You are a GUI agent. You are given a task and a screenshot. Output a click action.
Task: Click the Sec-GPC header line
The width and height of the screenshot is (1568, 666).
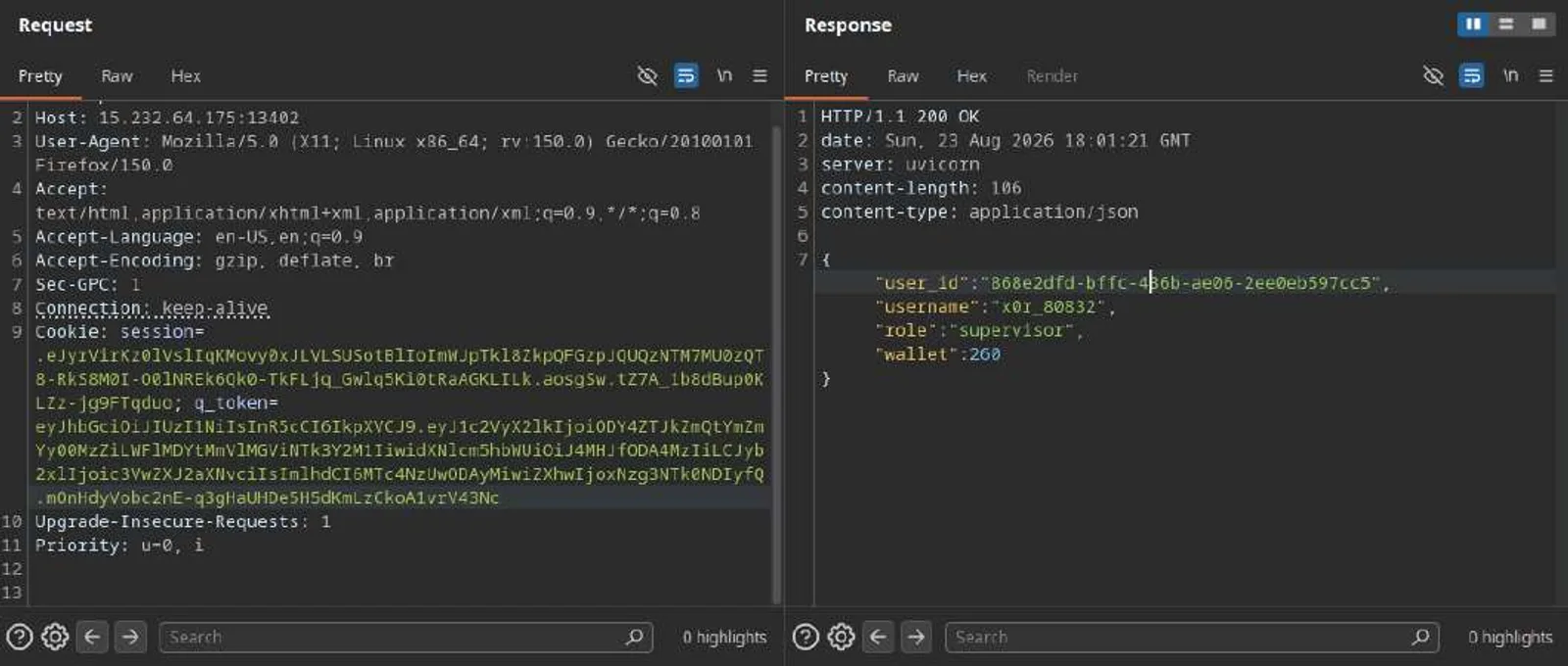pos(87,284)
